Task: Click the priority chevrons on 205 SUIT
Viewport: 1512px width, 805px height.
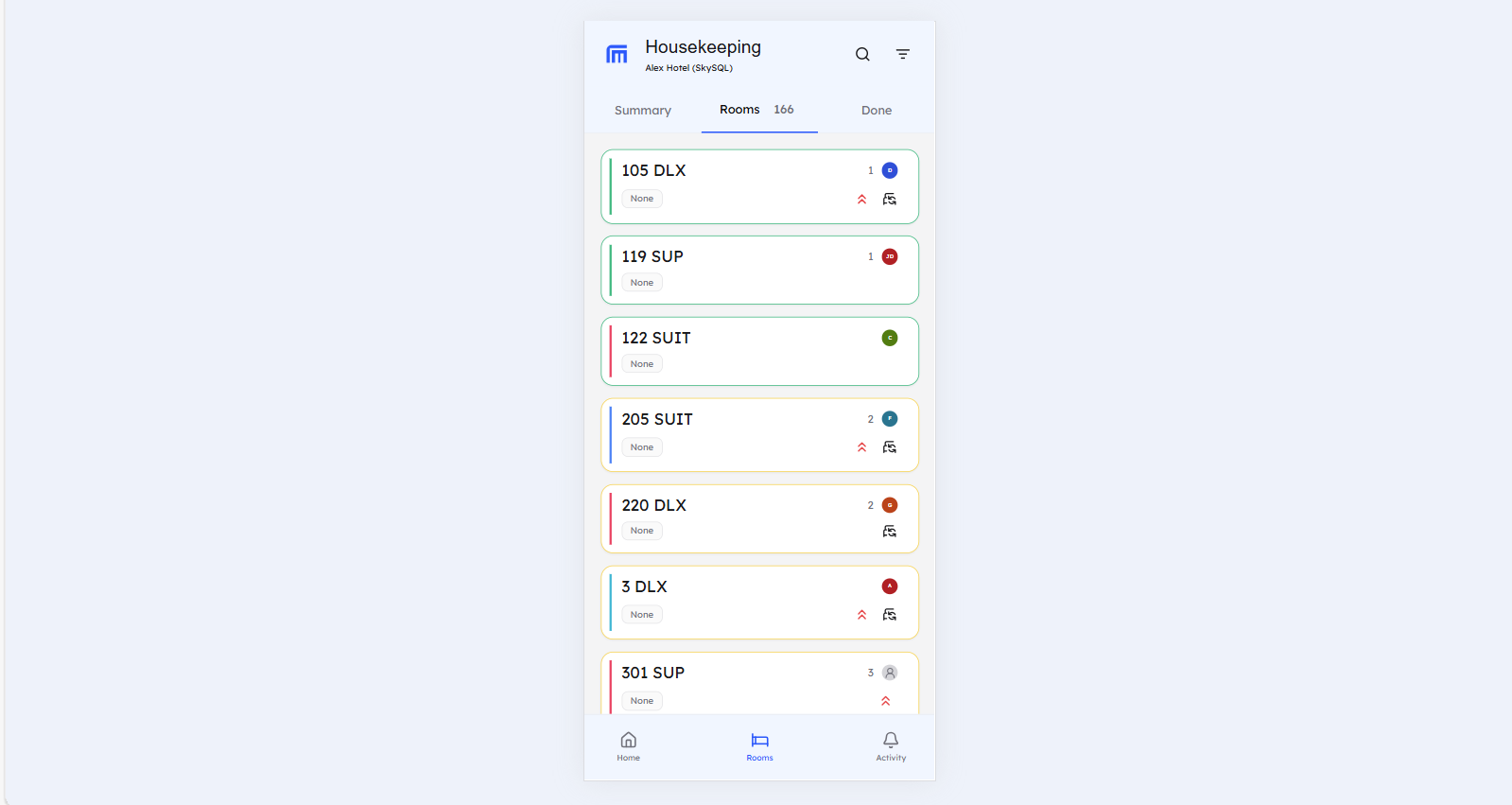Action: coord(861,446)
